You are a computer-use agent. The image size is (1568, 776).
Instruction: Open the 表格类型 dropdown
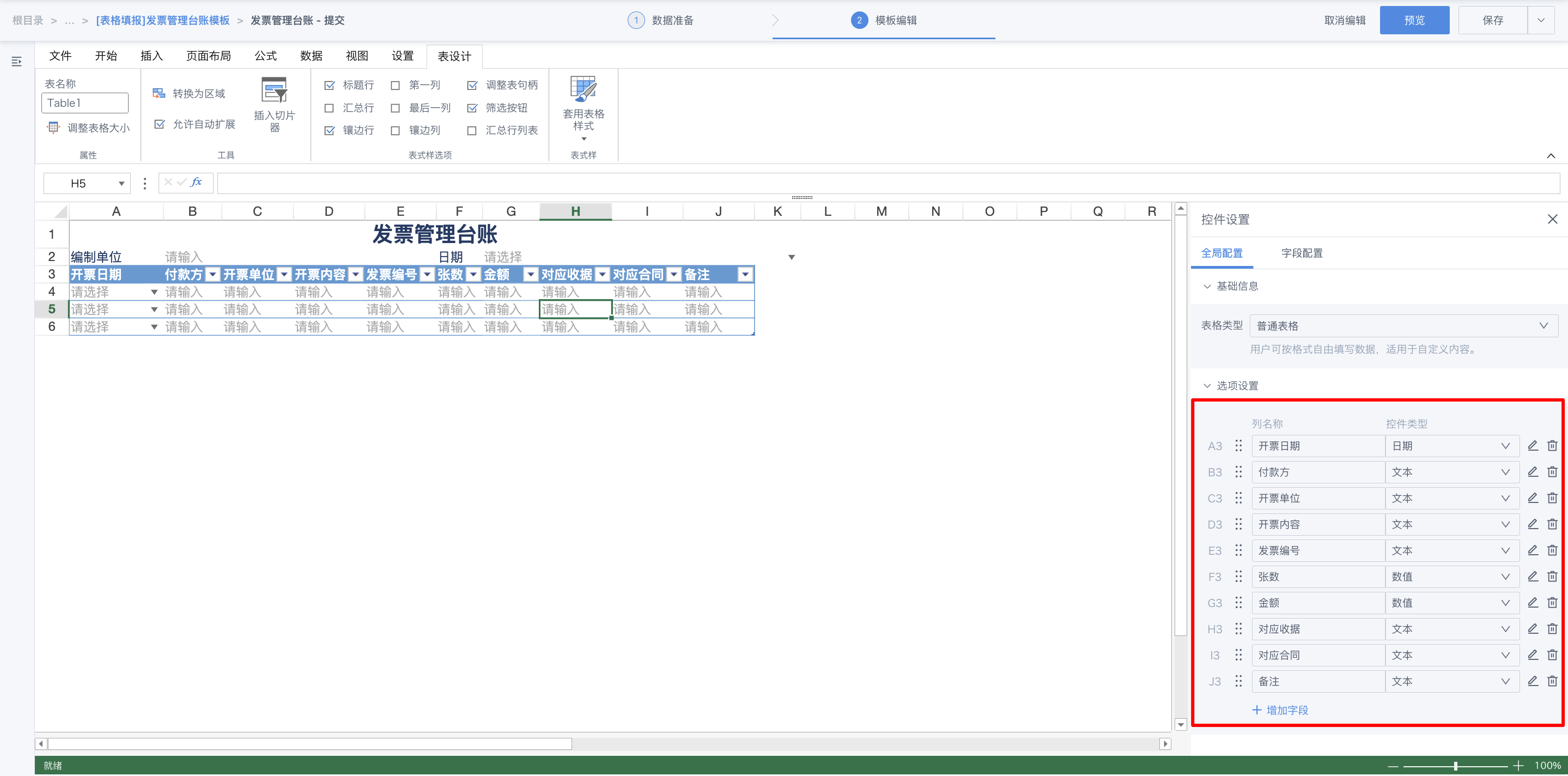point(1403,326)
